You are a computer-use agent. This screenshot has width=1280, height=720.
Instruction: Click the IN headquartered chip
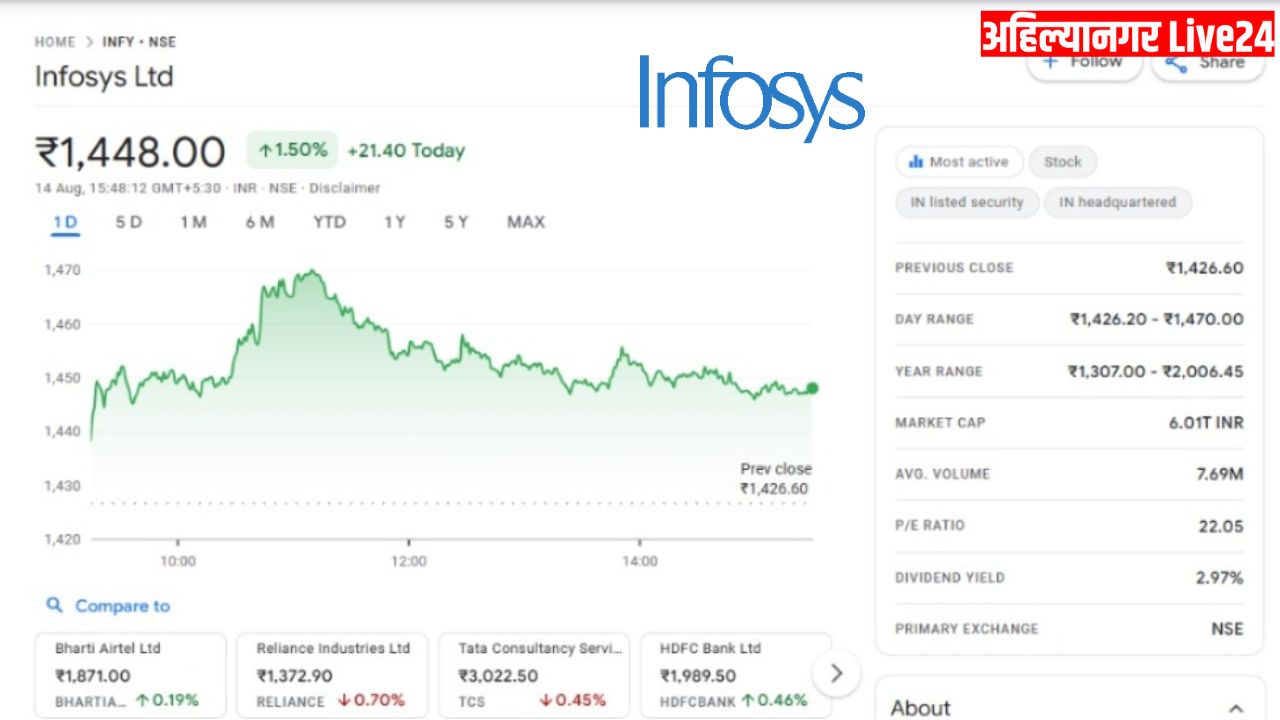tap(1118, 202)
